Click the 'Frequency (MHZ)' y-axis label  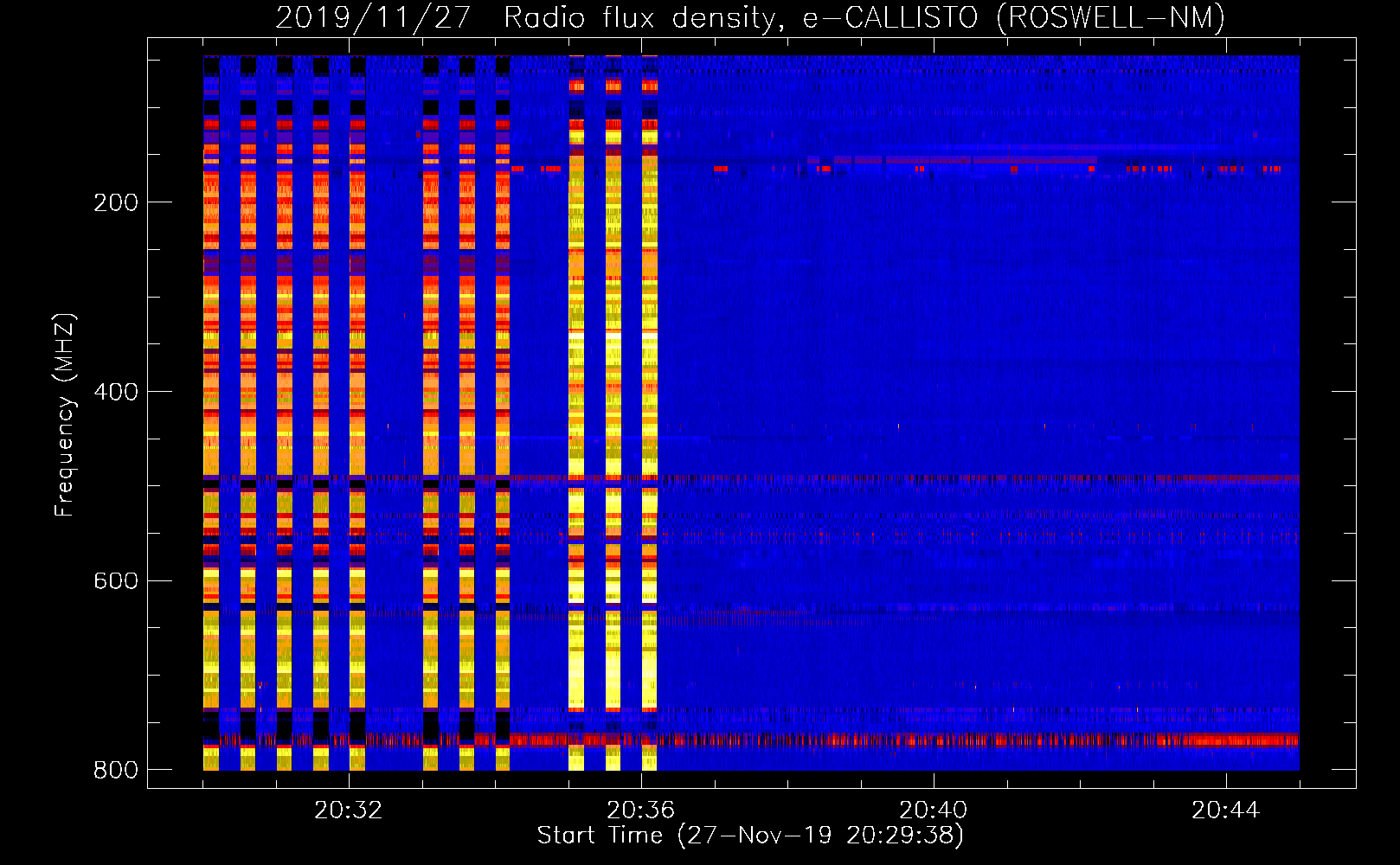[x=64, y=415]
